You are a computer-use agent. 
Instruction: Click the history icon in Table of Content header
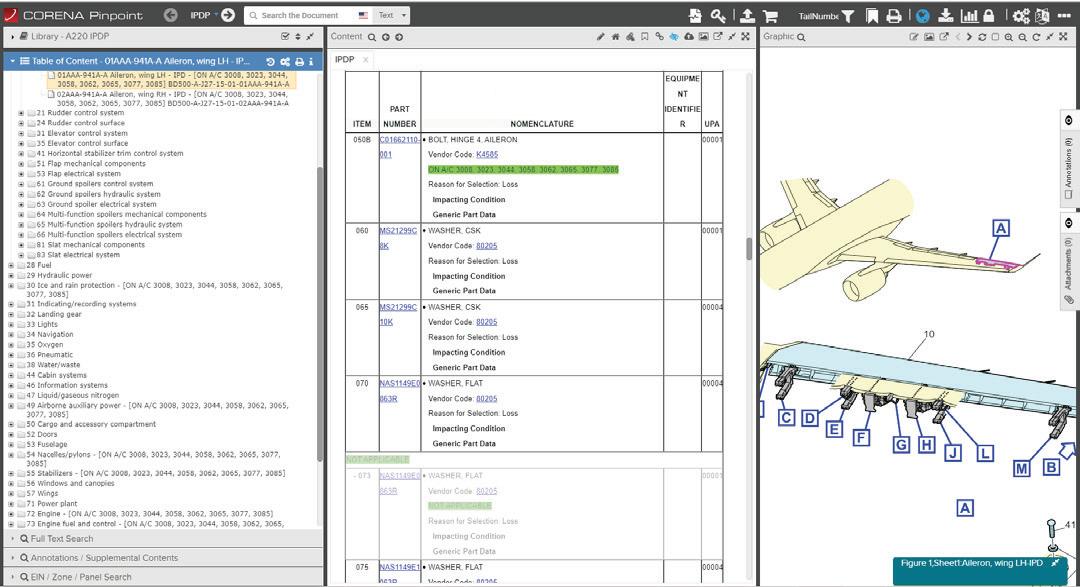tap(270, 61)
